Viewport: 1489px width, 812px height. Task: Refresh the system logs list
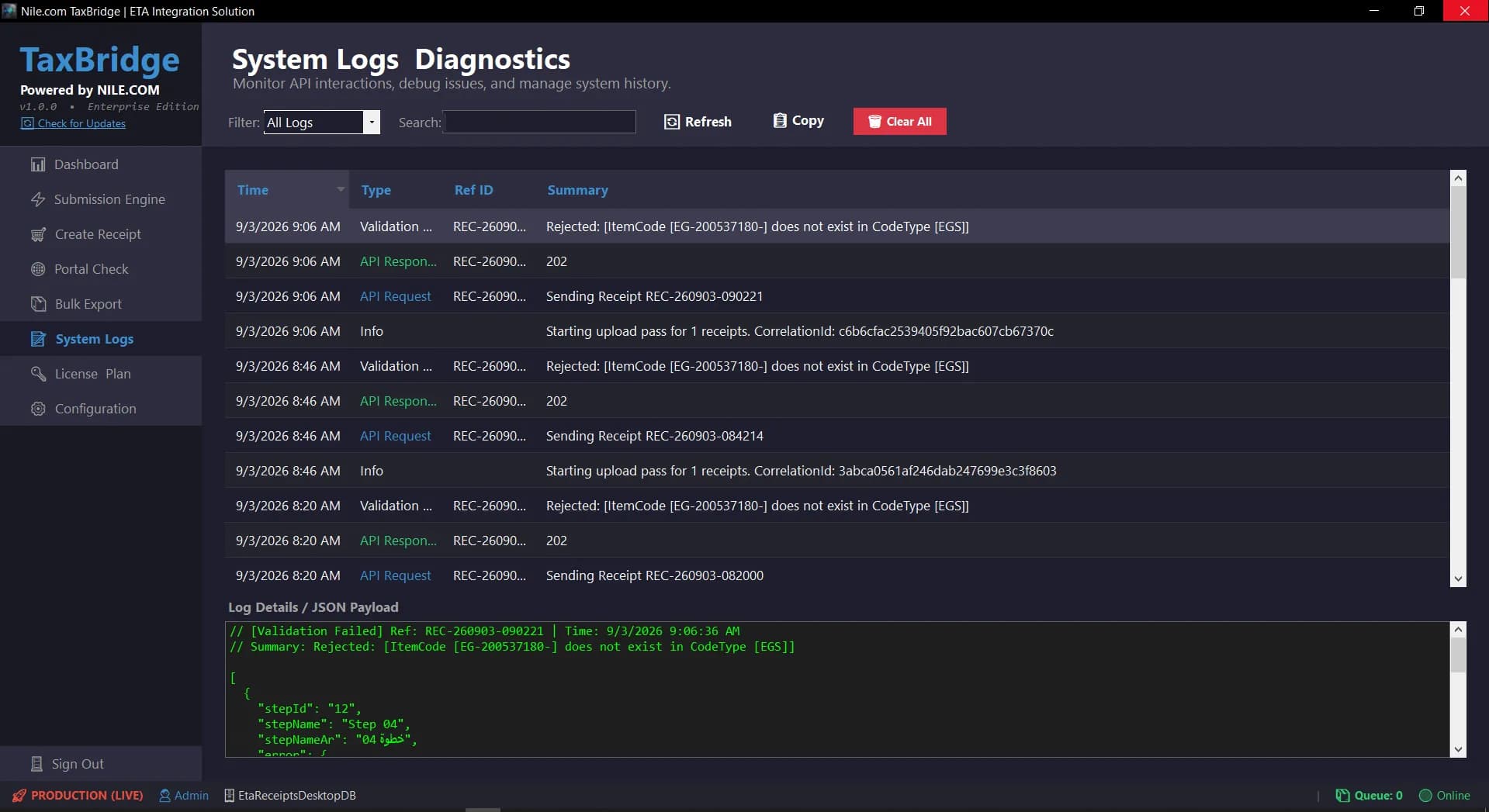698,122
